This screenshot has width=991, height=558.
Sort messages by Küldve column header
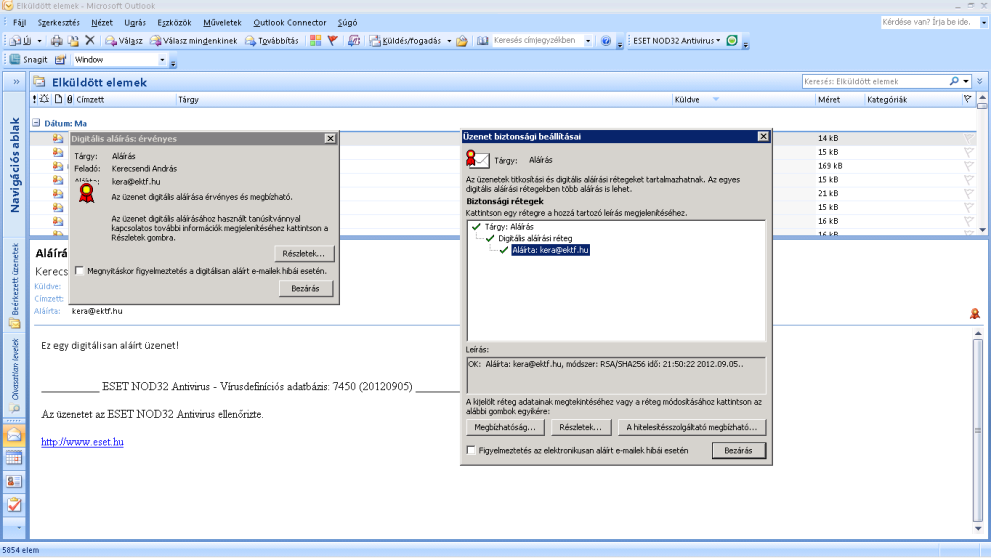pyautogui.click(x=686, y=99)
